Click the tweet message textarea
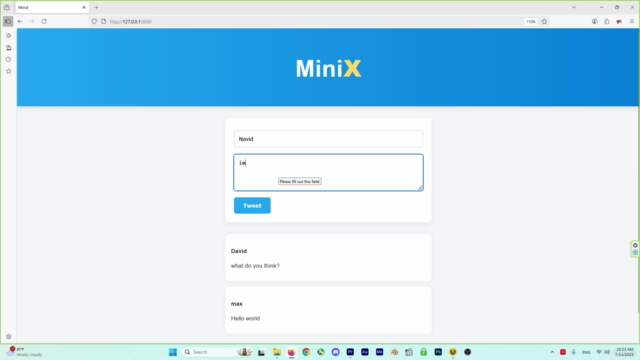Viewport: 640px width, 360px height. point(328,172)
